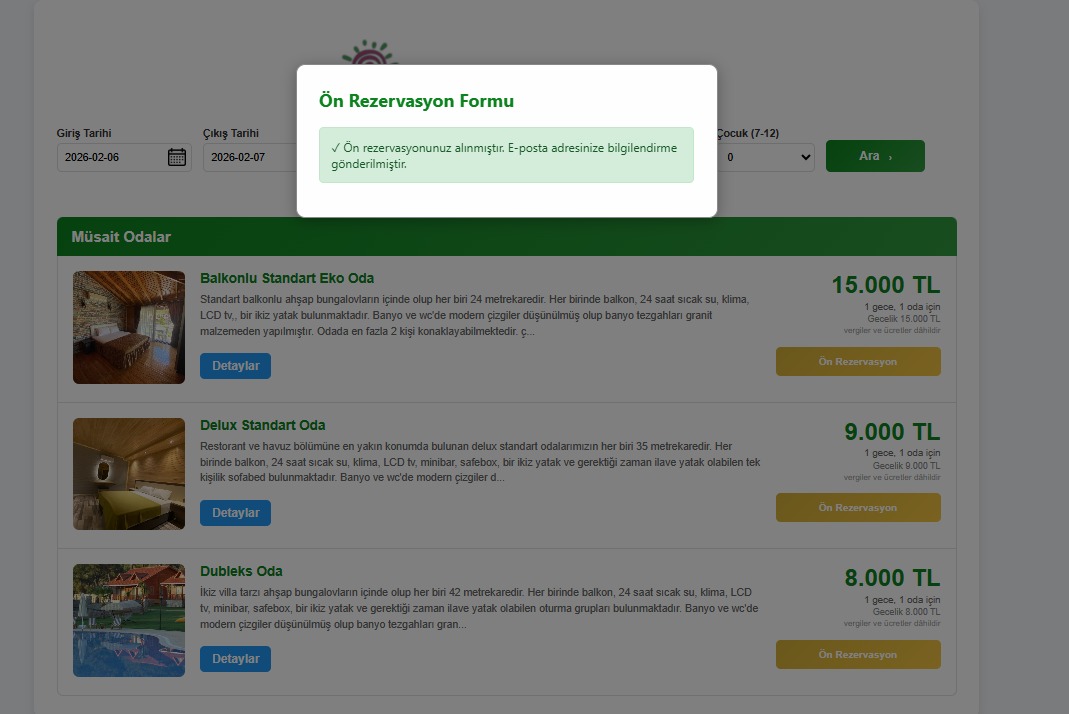Image resolution: width=1069 pixels, height=714 pixels.
Task: Click Ön Rezervasyon for the 15.000 TL room
Action: [858, 362]
